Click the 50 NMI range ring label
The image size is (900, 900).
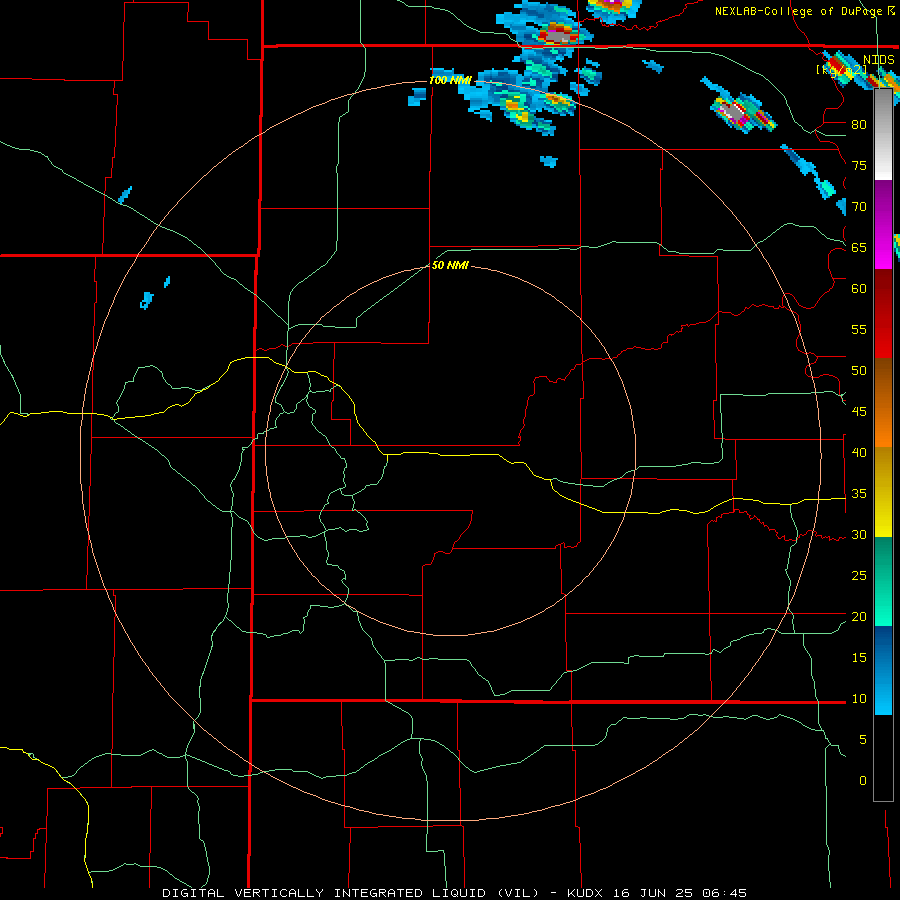450,265
